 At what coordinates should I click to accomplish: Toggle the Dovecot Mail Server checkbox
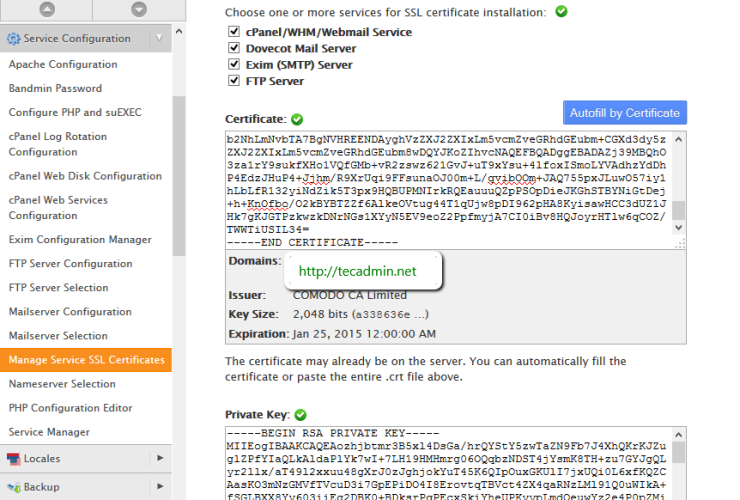click(233, 48)
